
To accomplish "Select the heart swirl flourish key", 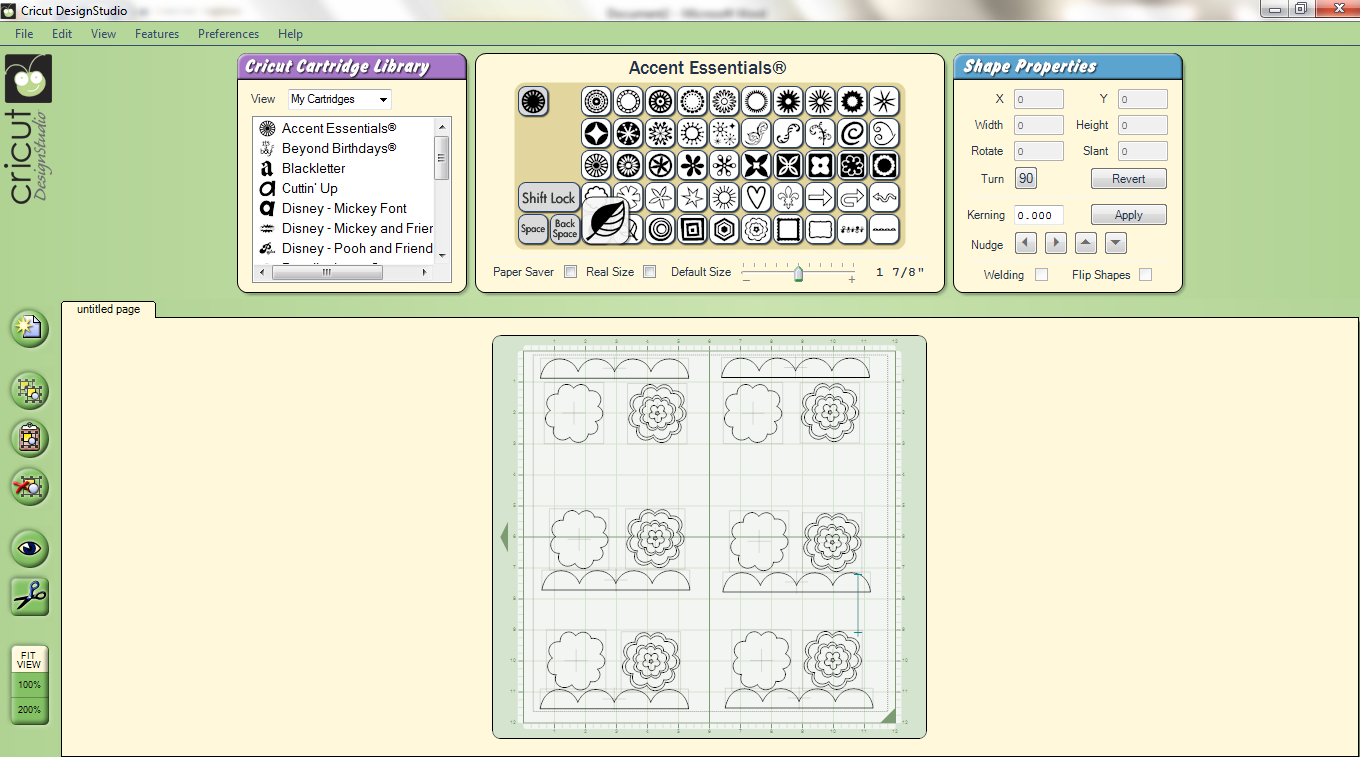I will click(884, 133).
